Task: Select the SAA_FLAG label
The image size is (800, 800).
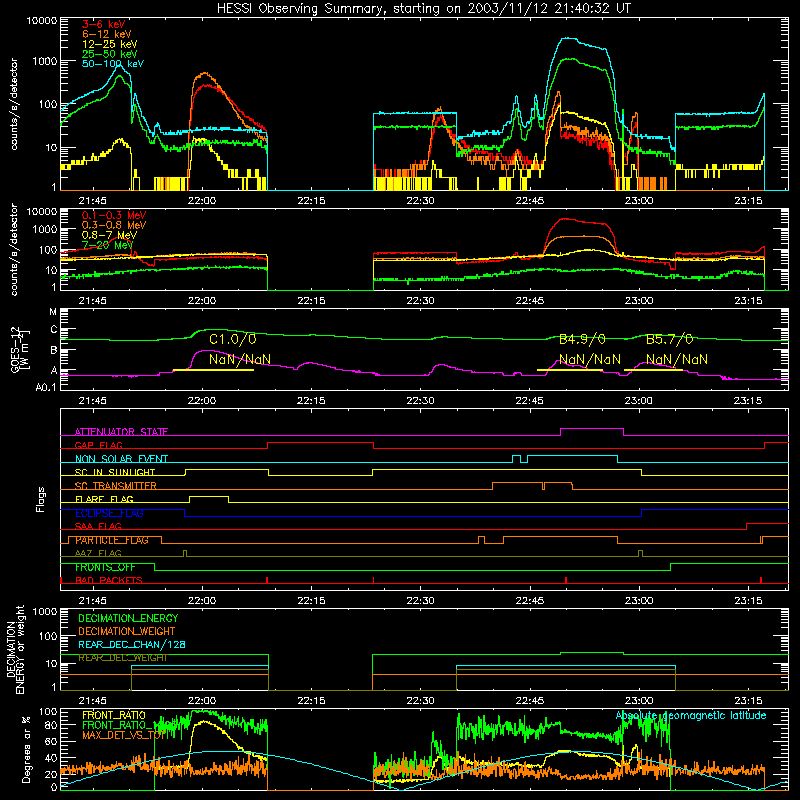Action: pos(98,526)
